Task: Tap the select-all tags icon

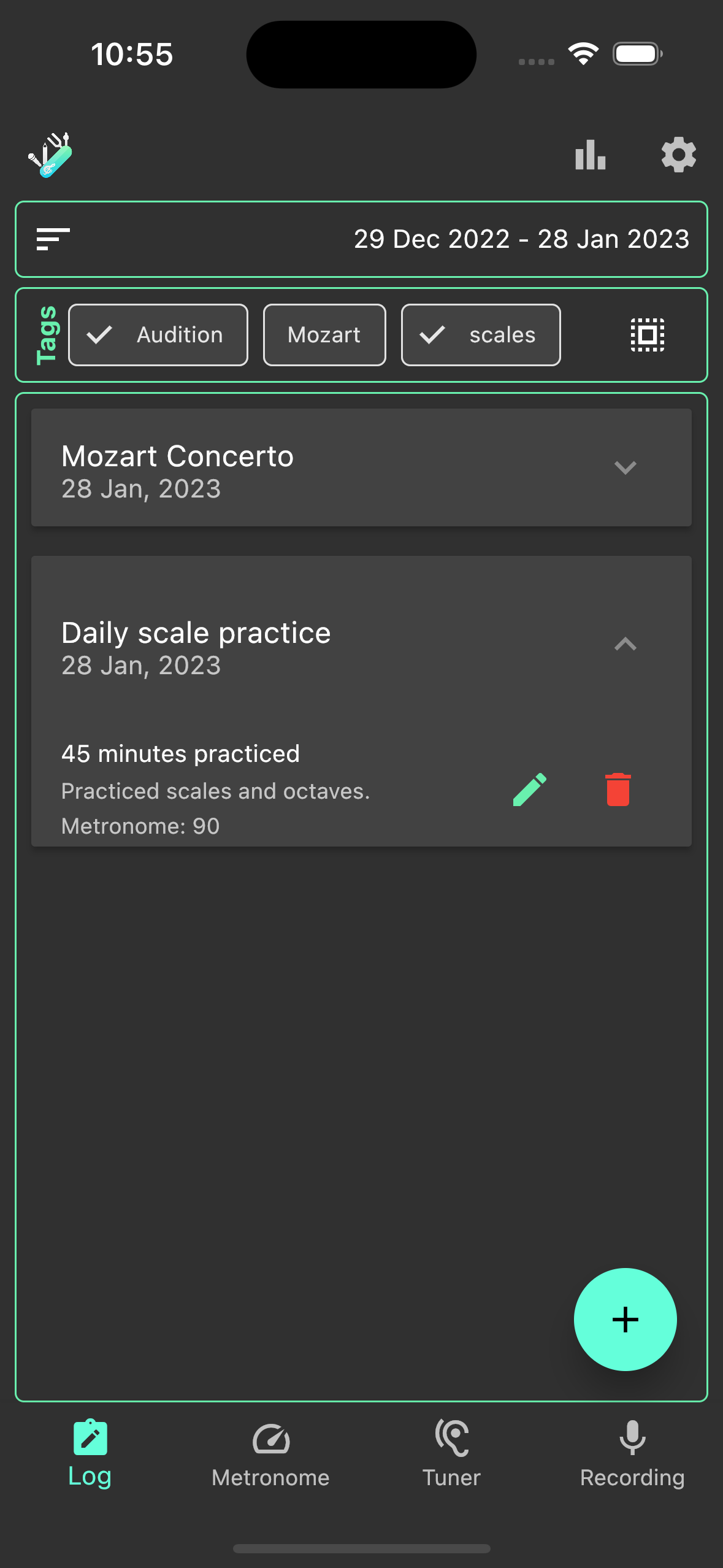Action: (648, 335)
